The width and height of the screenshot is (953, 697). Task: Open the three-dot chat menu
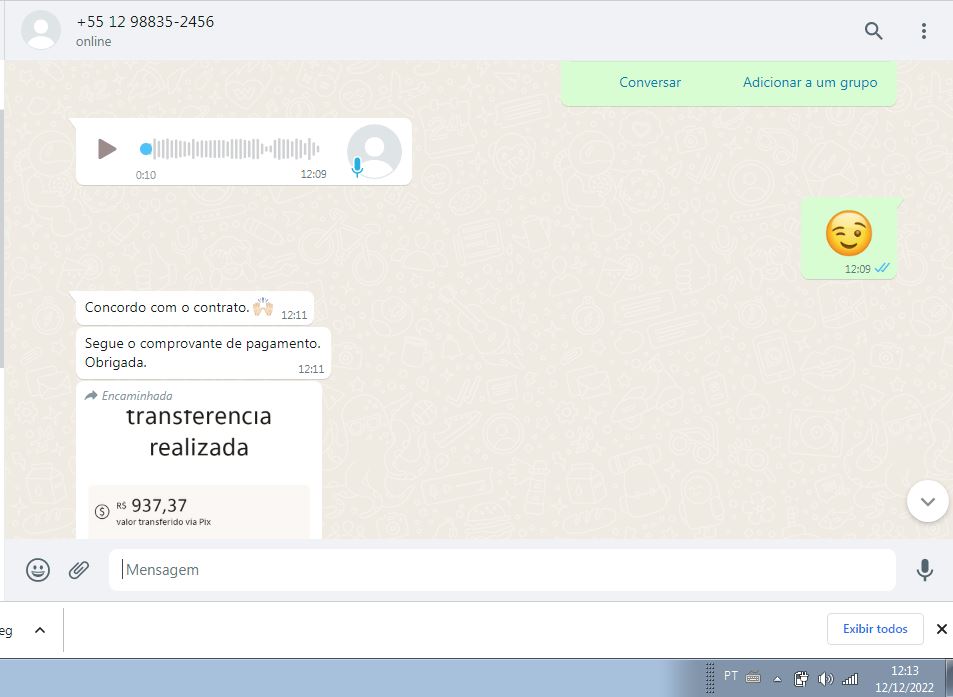coord(923,31)
